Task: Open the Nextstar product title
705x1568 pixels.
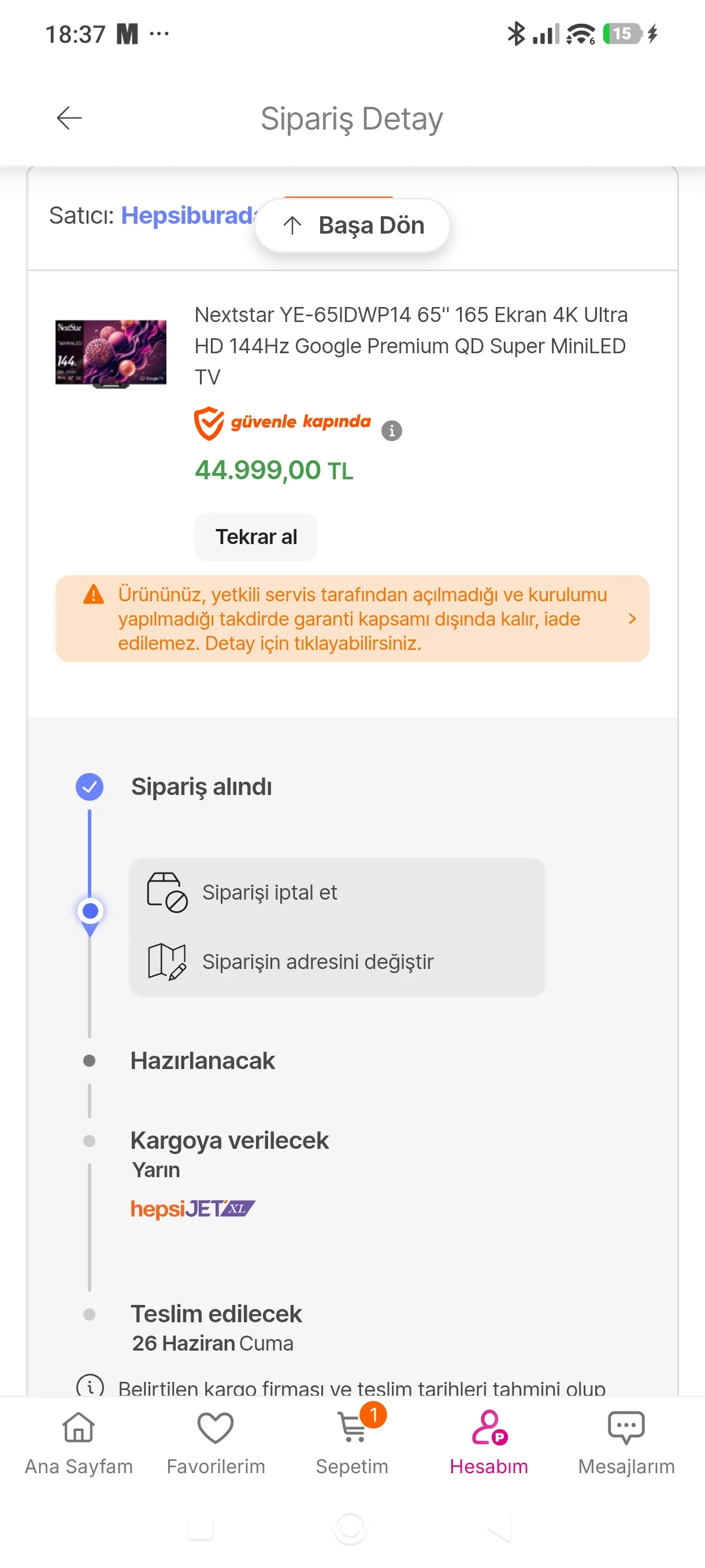Action: point(411,346)
